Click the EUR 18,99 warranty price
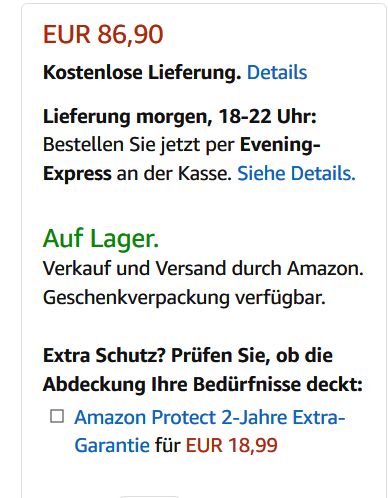 (232, 445)
